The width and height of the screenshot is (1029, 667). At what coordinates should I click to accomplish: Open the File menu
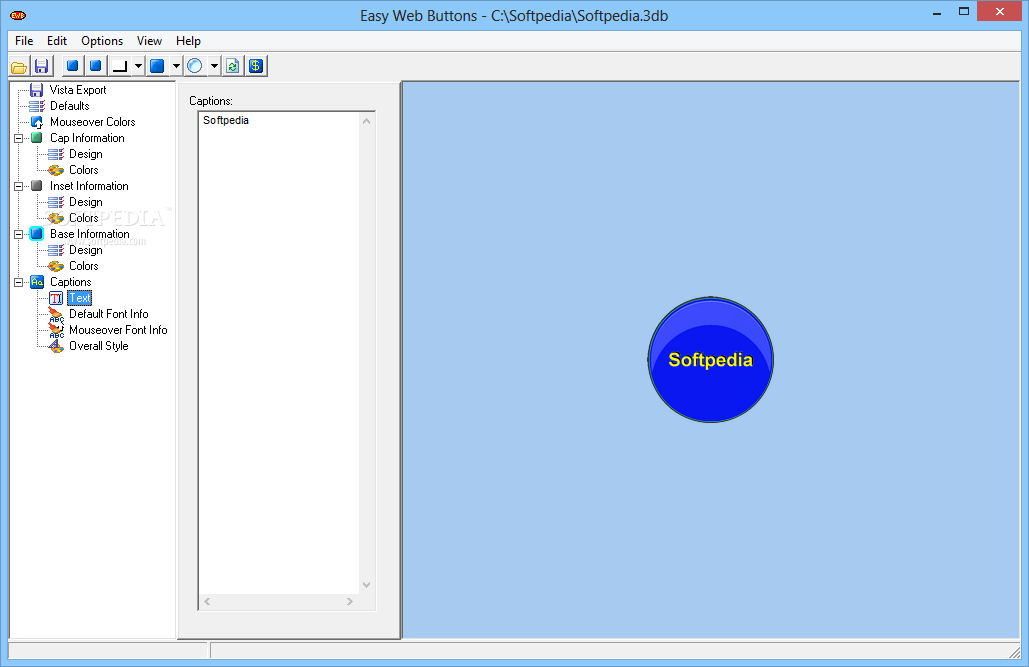(x=24, y=41)
